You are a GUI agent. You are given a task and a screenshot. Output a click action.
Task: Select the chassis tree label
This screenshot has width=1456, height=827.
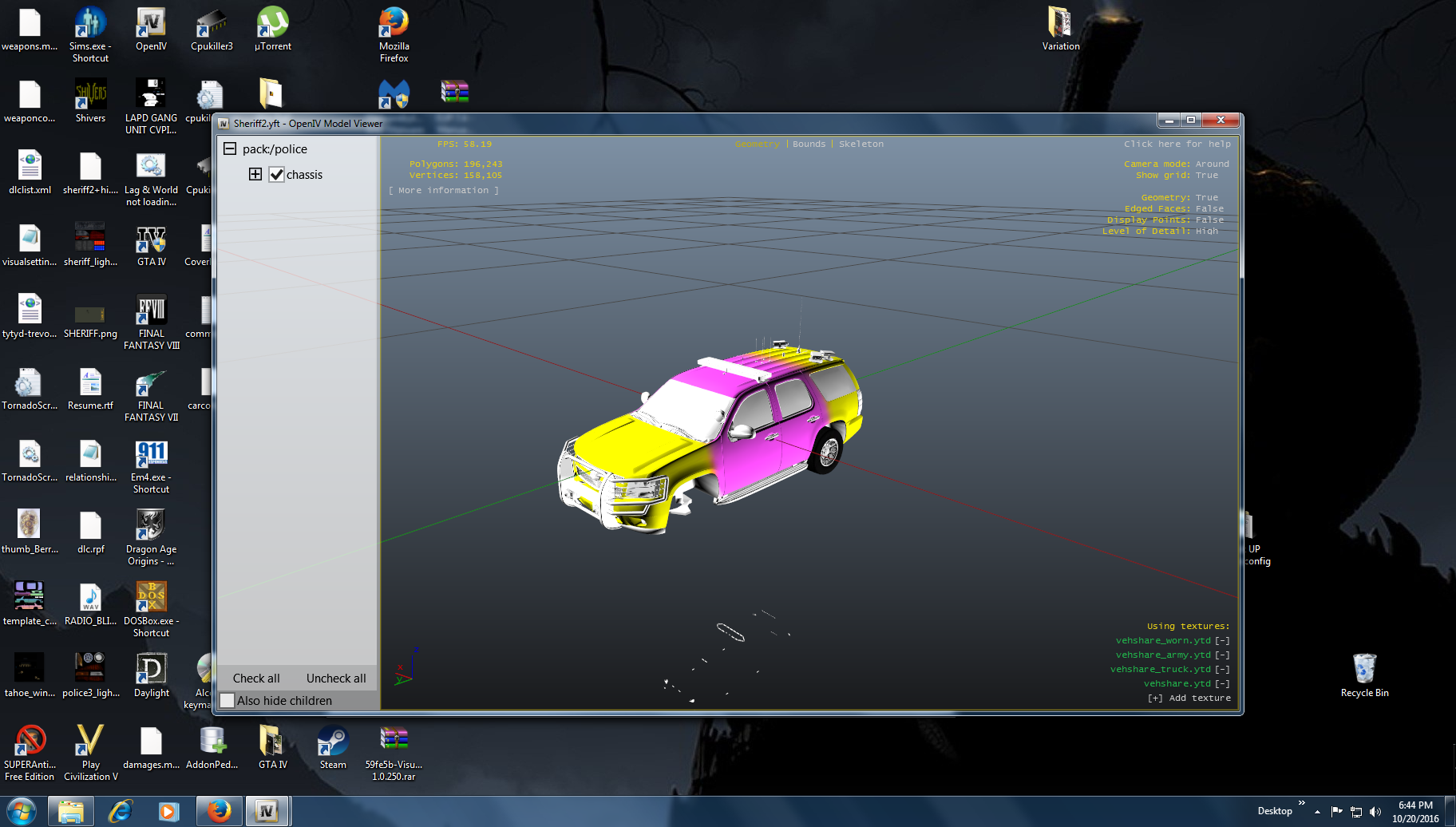coord(304,174)
